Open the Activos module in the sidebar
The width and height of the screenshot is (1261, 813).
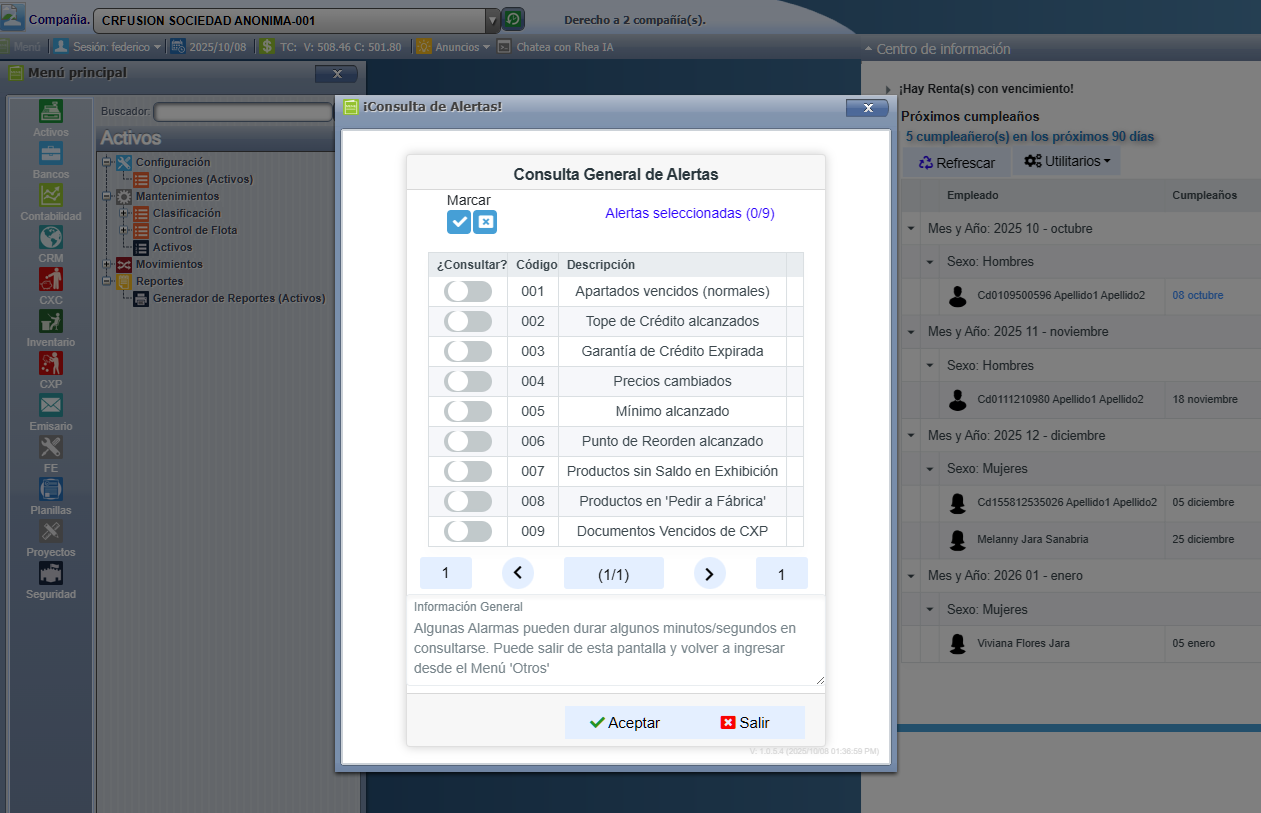(x=50, y=112)
